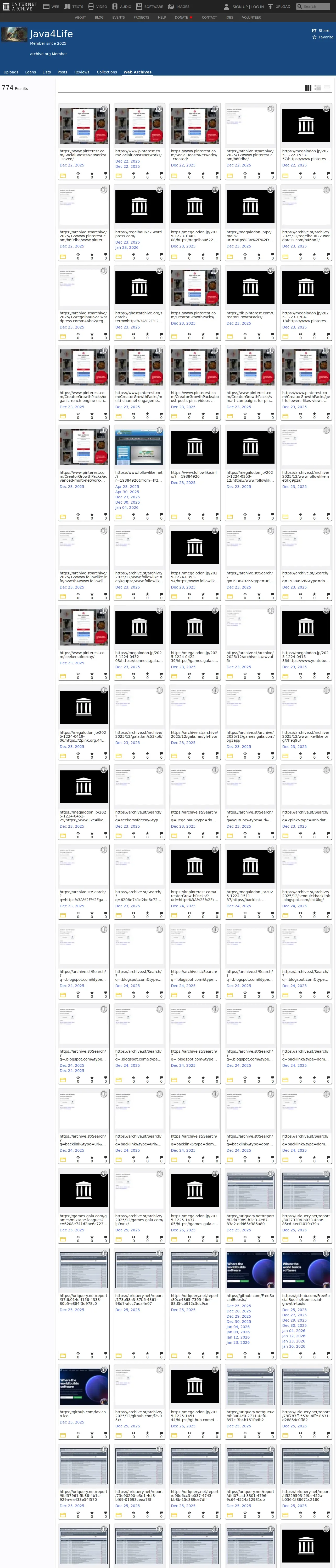Open Jan 23, 2026 capture of regelbau622.wordpress.com

click(127, 248)
